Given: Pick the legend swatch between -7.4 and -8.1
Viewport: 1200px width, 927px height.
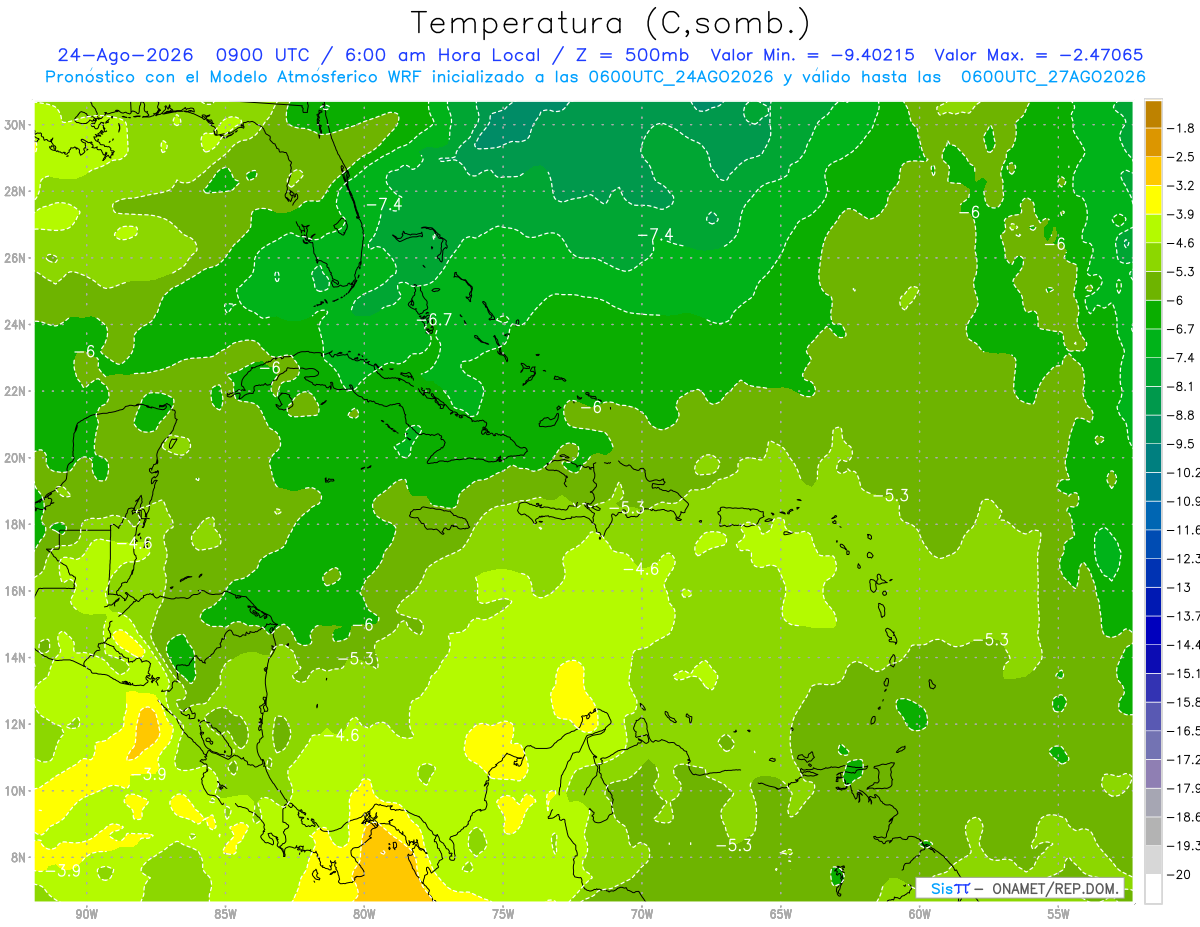Looking at the screenshot, I should coord(1153,372).
